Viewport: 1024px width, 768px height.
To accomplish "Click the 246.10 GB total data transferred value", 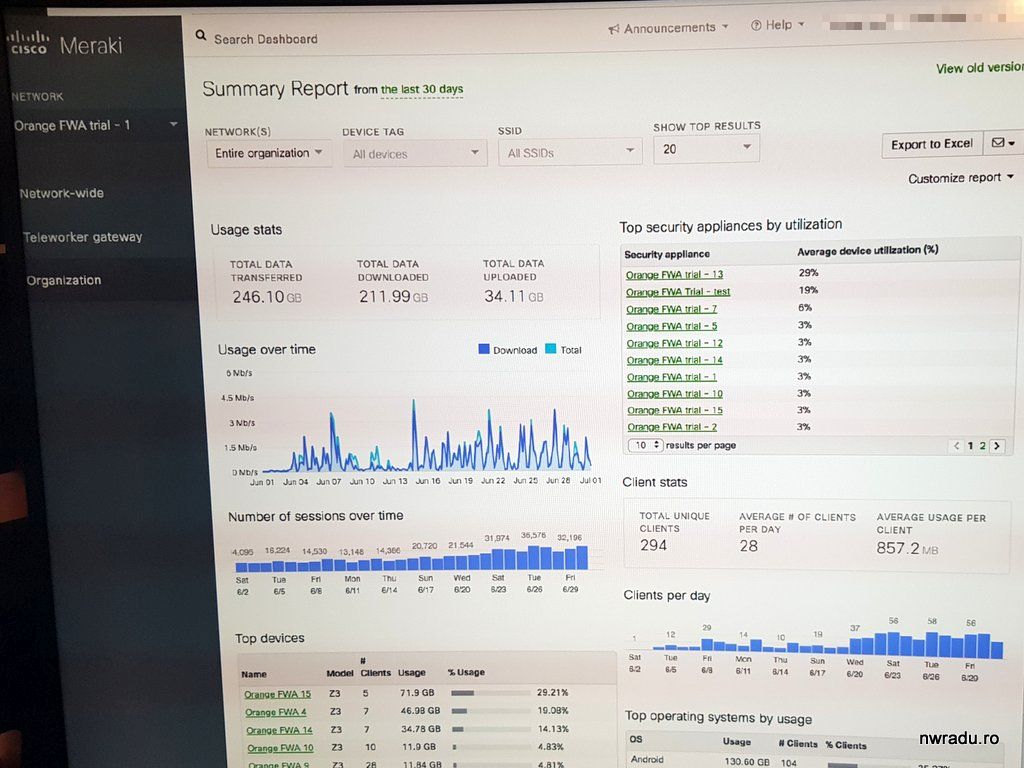I will click(x=267, y=297).
